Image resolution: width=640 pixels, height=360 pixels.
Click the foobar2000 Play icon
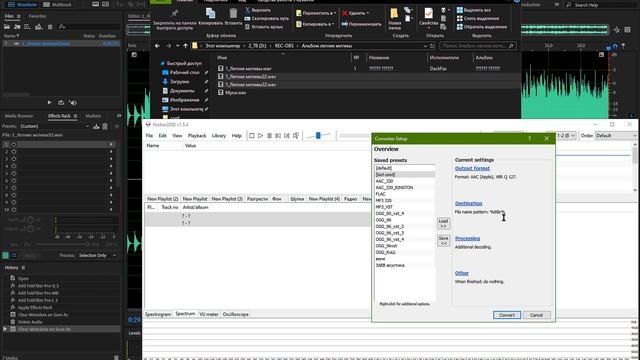tap(260, 136)
